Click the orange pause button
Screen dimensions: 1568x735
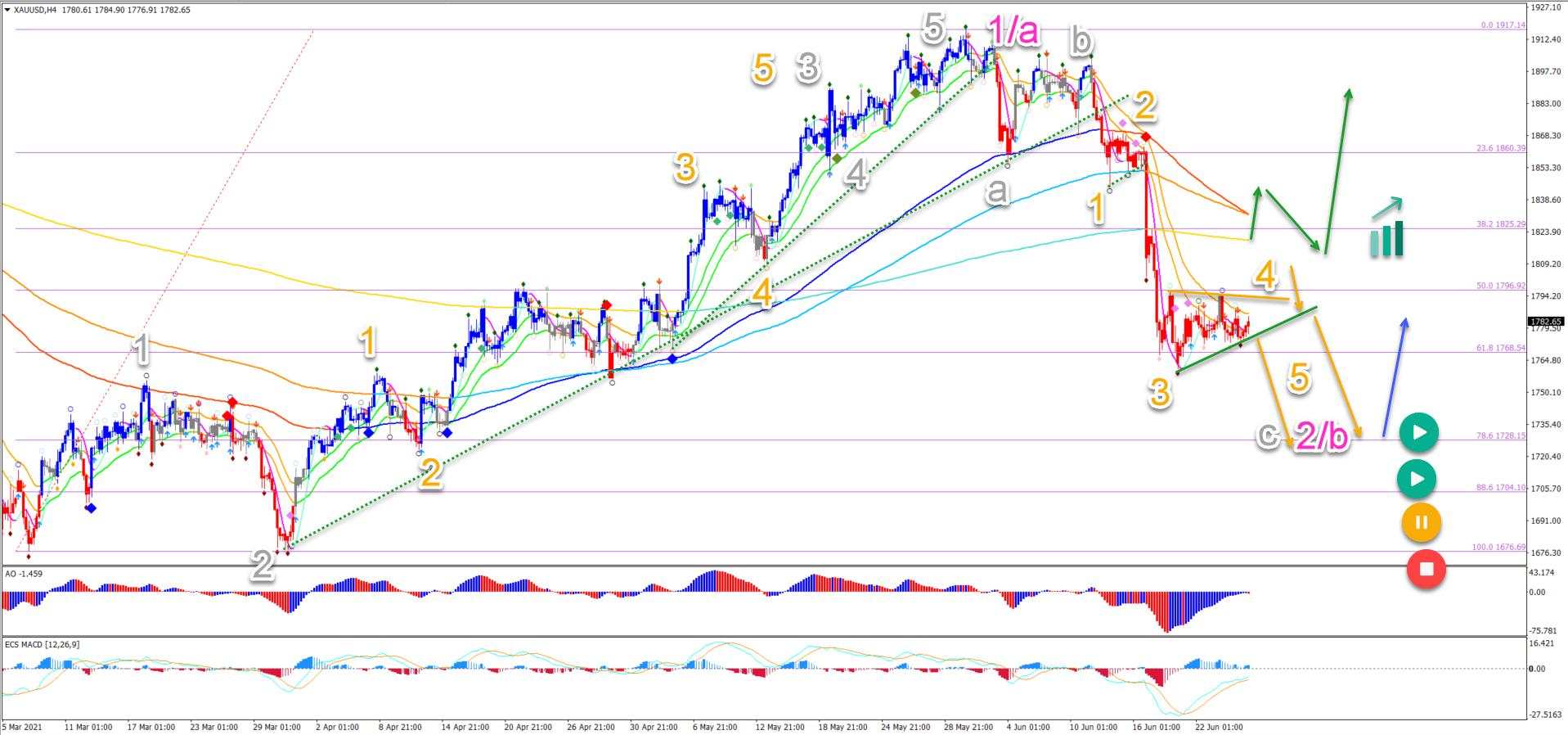1421,522
